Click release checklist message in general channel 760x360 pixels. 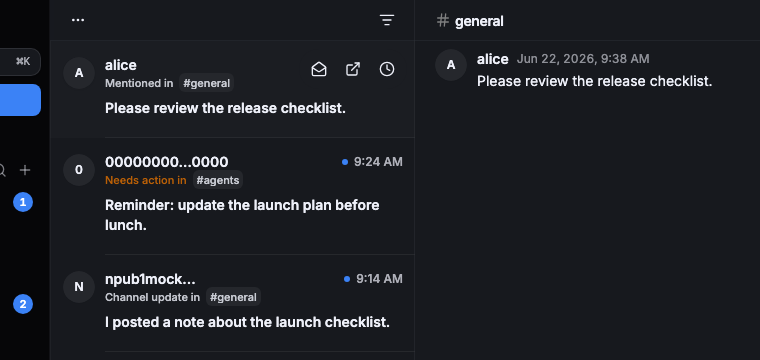point(594,81)
